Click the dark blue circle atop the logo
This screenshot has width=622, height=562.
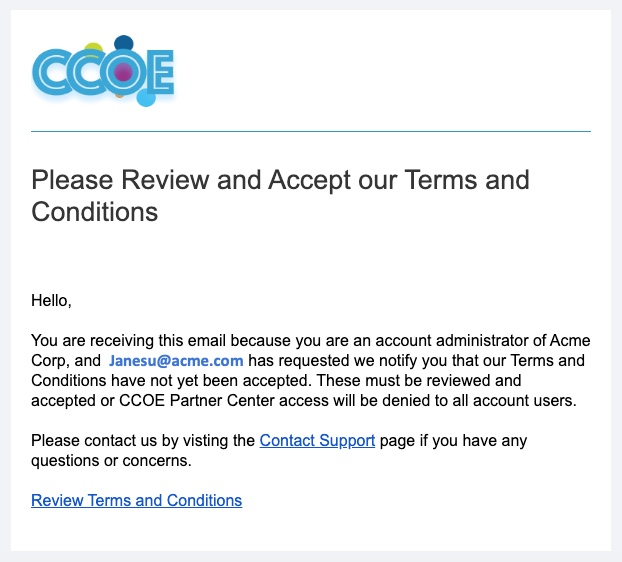click(124, 43)
